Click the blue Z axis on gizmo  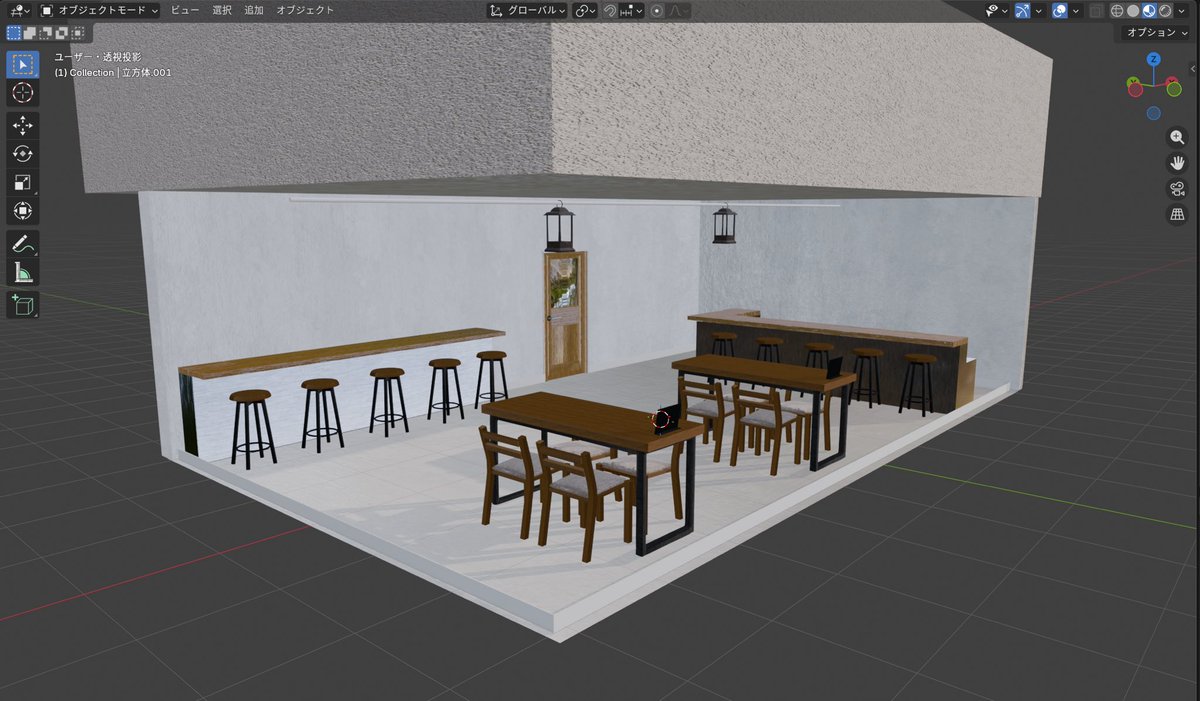tap(1154, 59)
